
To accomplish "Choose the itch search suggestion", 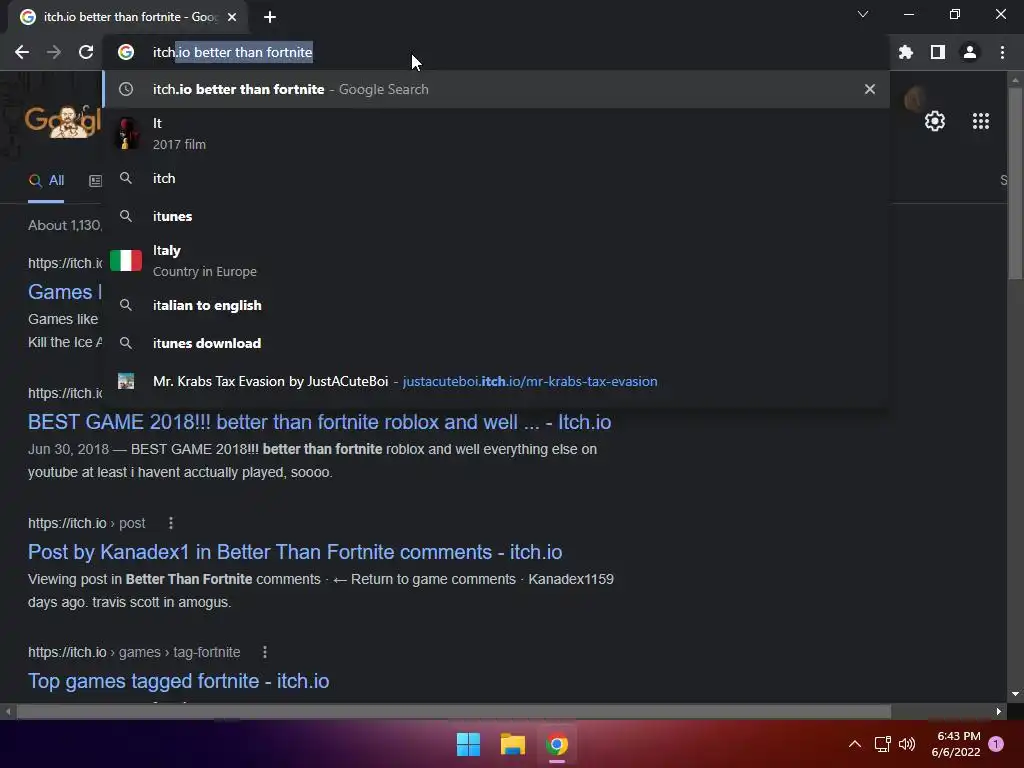I will click(x=496, y=178).
